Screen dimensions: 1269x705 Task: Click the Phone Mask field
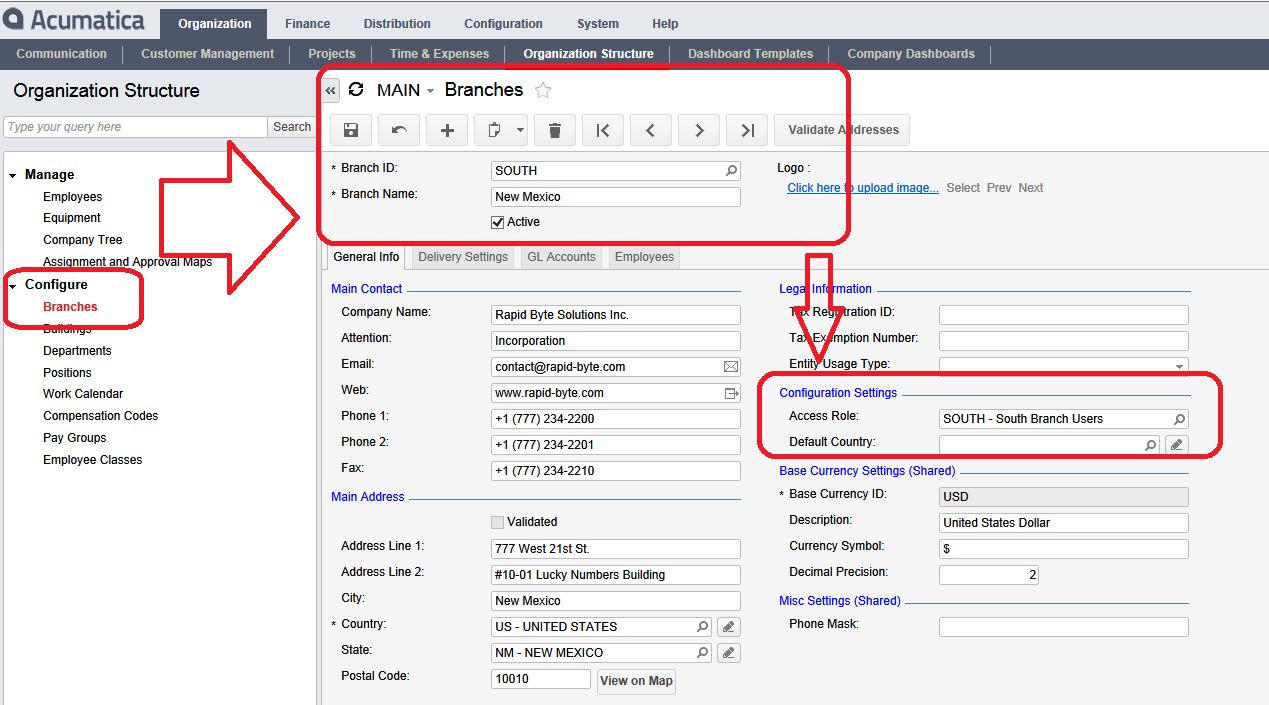pyautogui.click(x=1064, y=627)
